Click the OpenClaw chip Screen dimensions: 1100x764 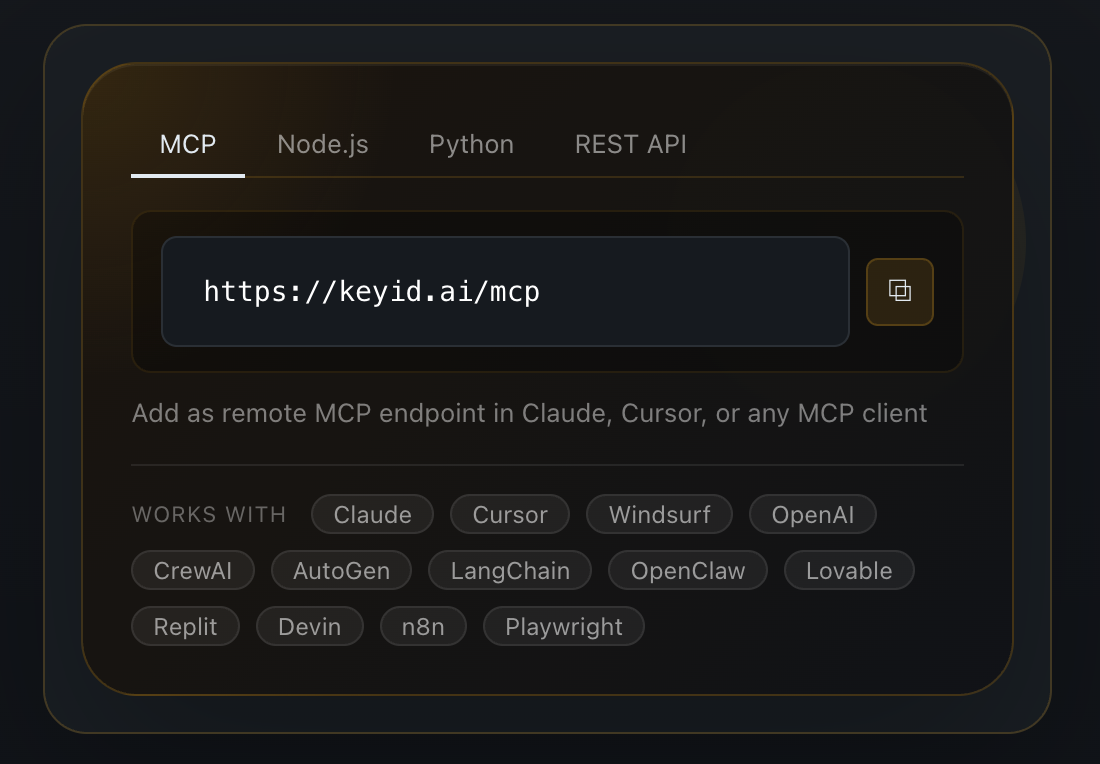coord(687,570)
